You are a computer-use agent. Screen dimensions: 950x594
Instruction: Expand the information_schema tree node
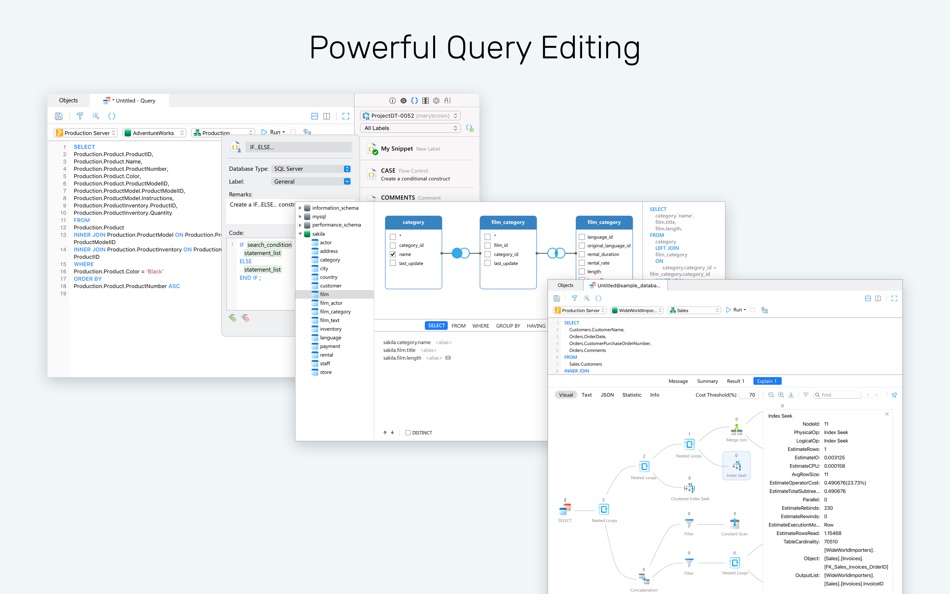click(300, 208)
